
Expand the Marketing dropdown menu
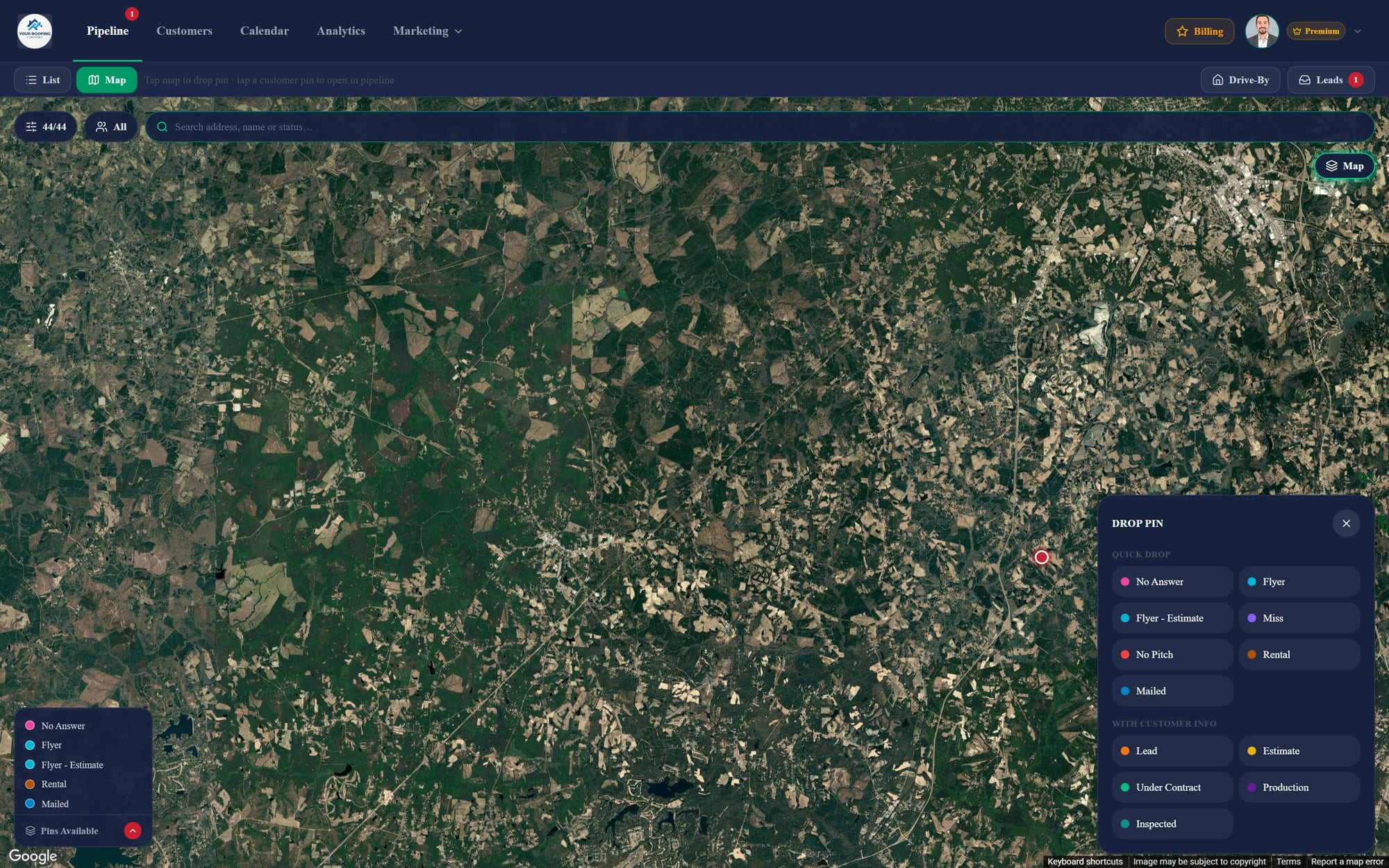pos(427,31)
